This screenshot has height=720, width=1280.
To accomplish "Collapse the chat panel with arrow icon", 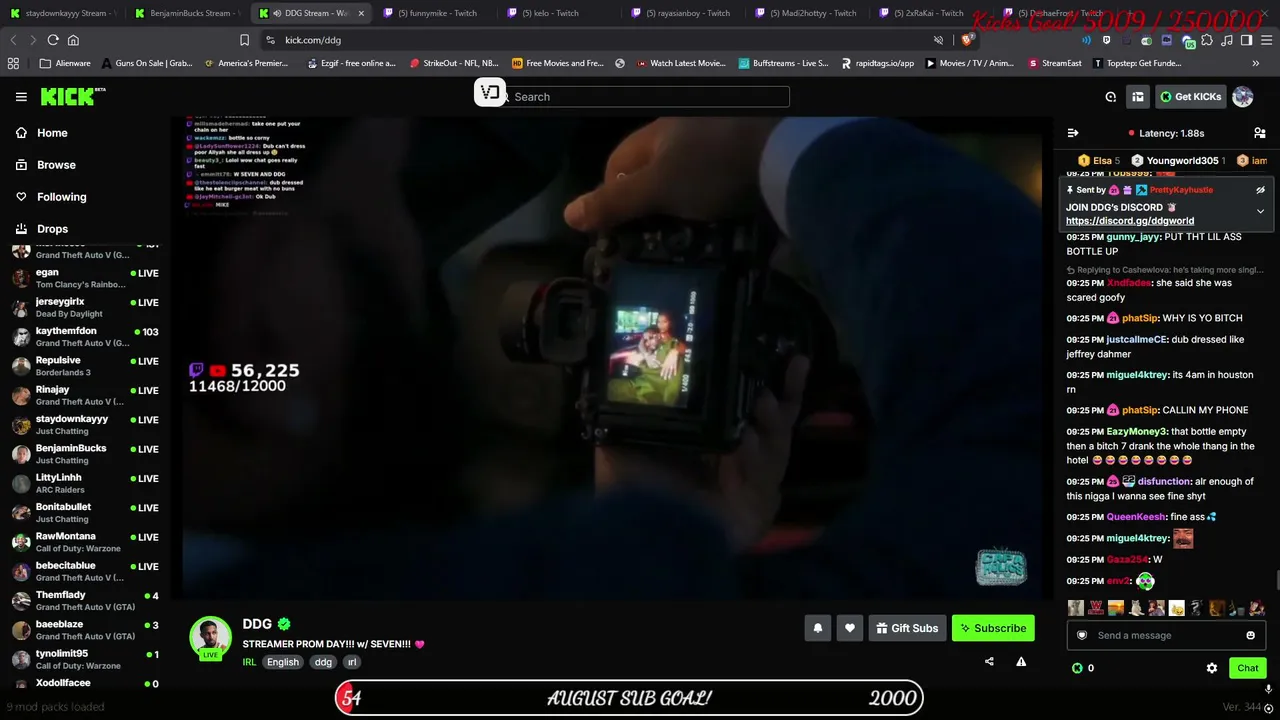I will point(1073,133).
